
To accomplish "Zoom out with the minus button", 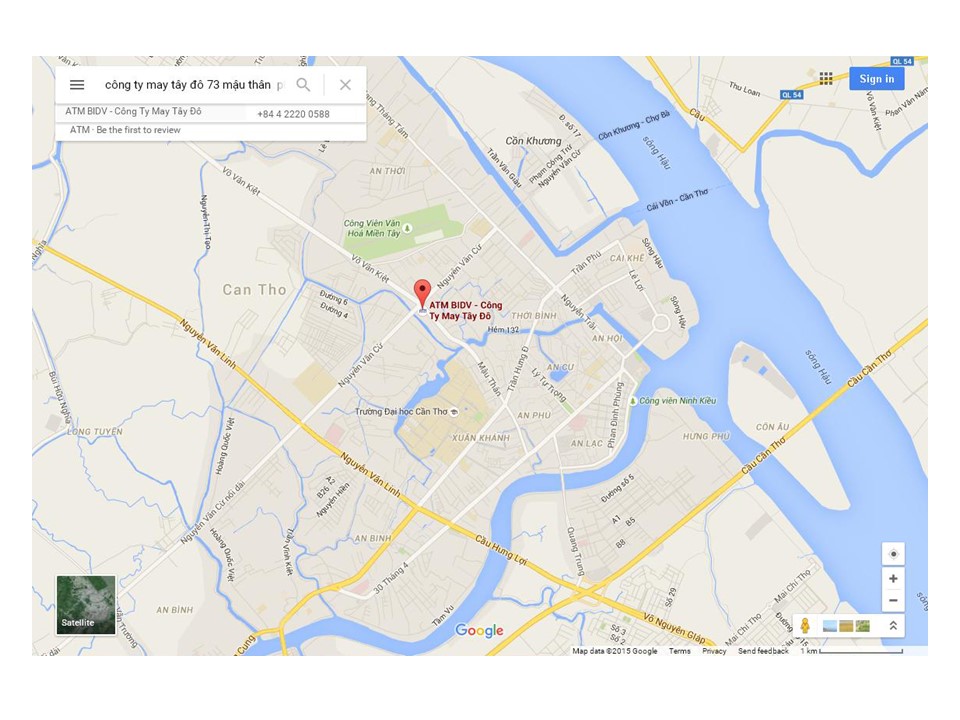I will click(x=893, y=601).
